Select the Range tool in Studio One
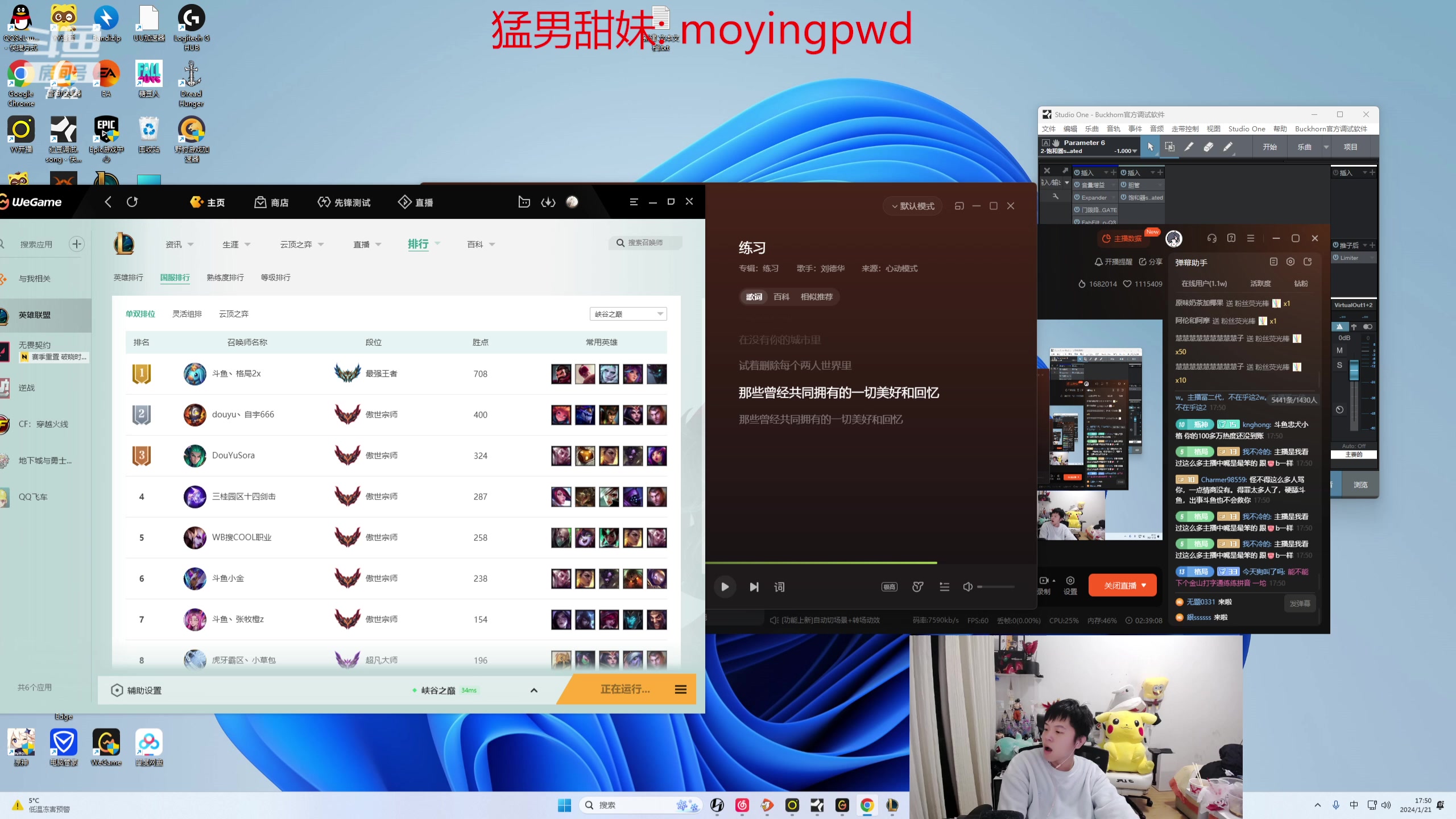1456x819 pixels. click(1169, 147)
